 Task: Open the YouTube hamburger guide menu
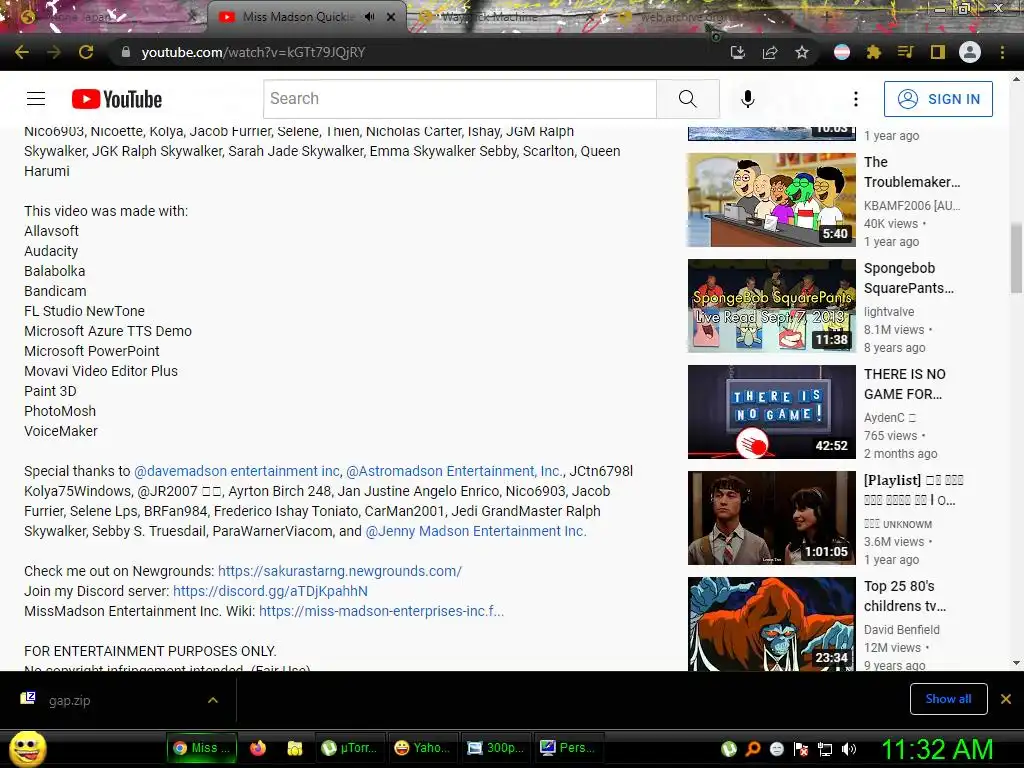(x=36, y=99)
